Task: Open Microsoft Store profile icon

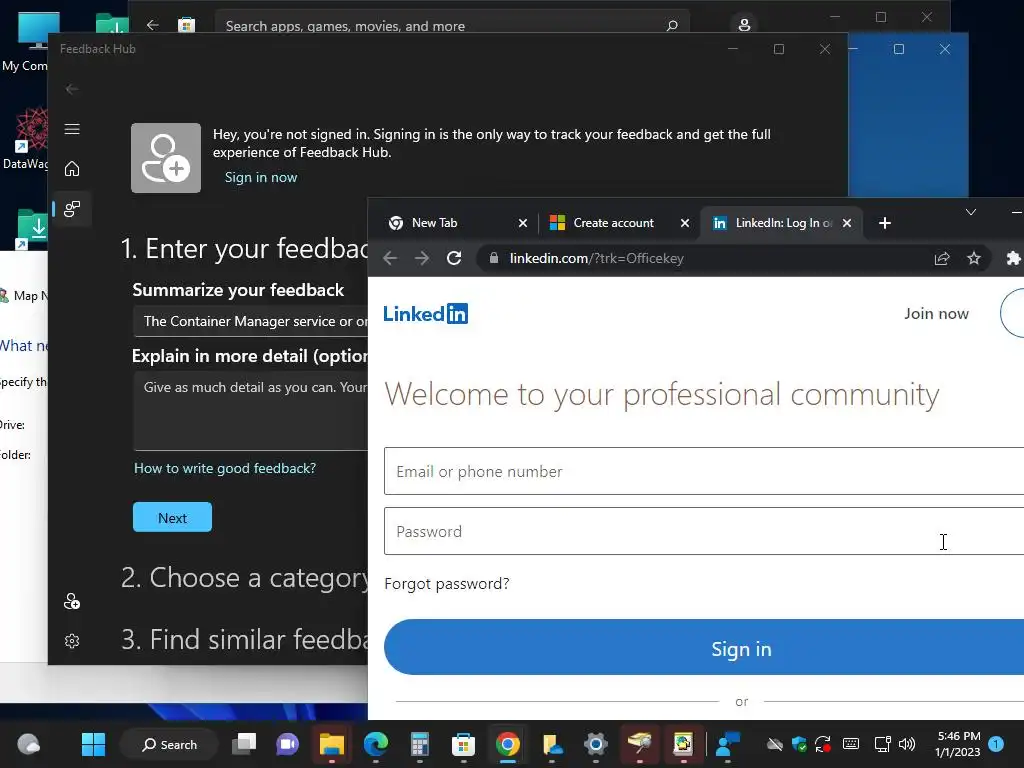Action: (x=744, y=25)
